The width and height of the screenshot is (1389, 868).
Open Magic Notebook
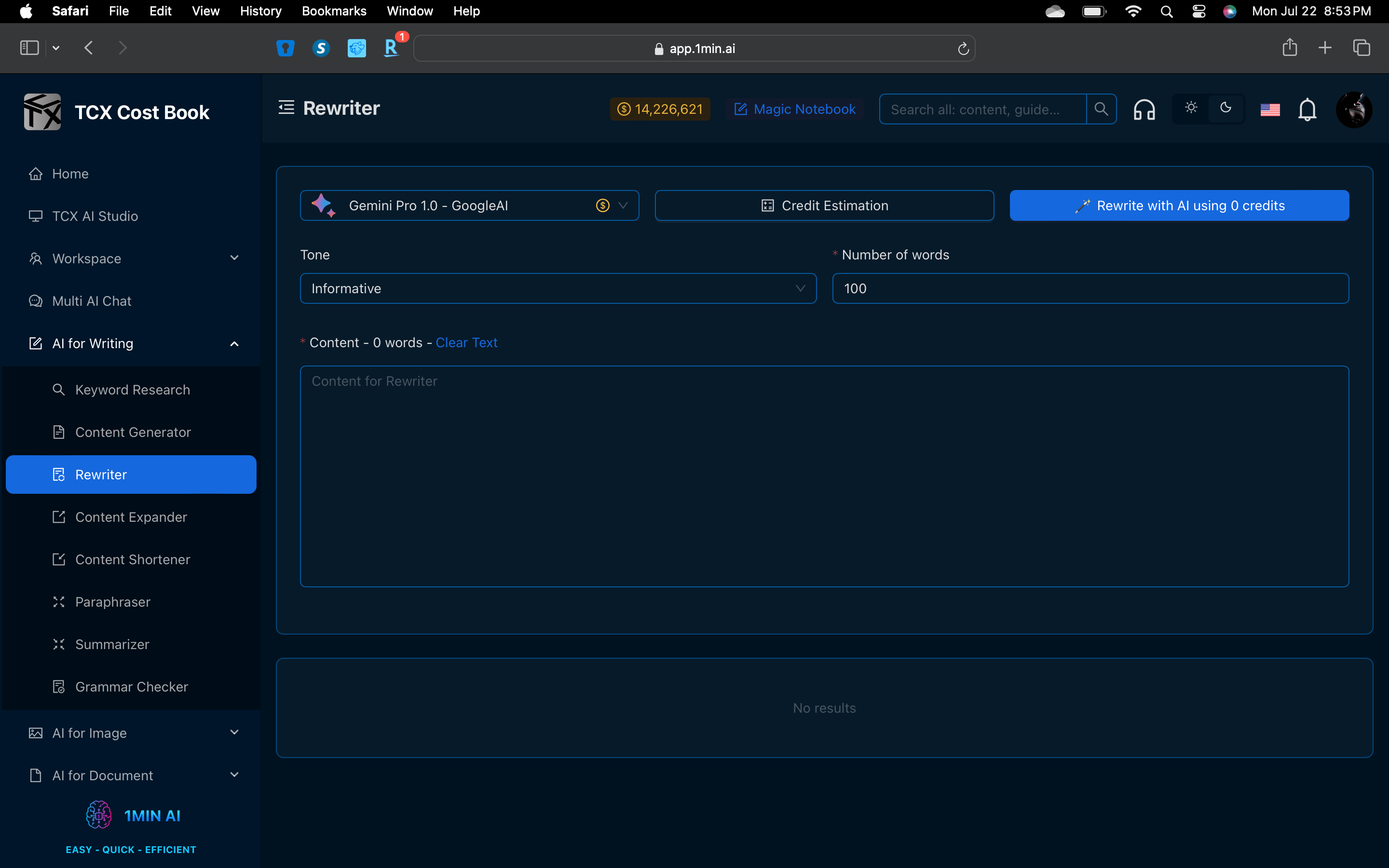(795, 109)
